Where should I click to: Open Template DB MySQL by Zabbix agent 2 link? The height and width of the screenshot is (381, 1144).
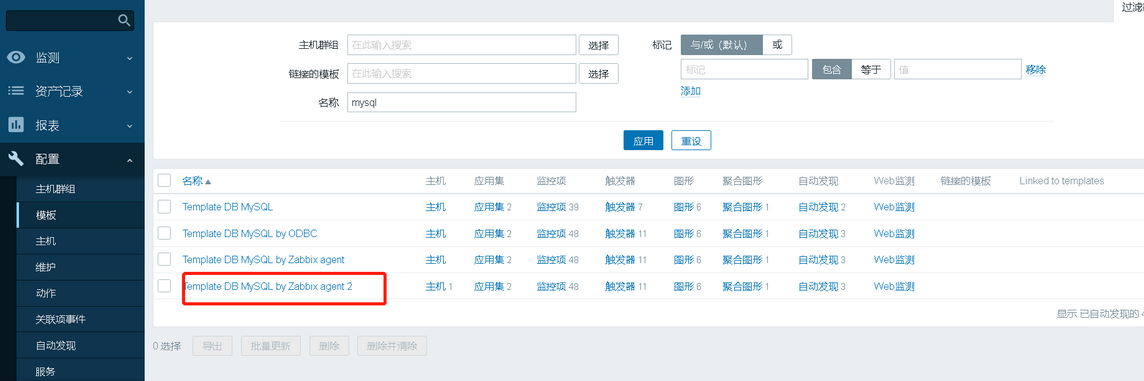pos(268,286)
